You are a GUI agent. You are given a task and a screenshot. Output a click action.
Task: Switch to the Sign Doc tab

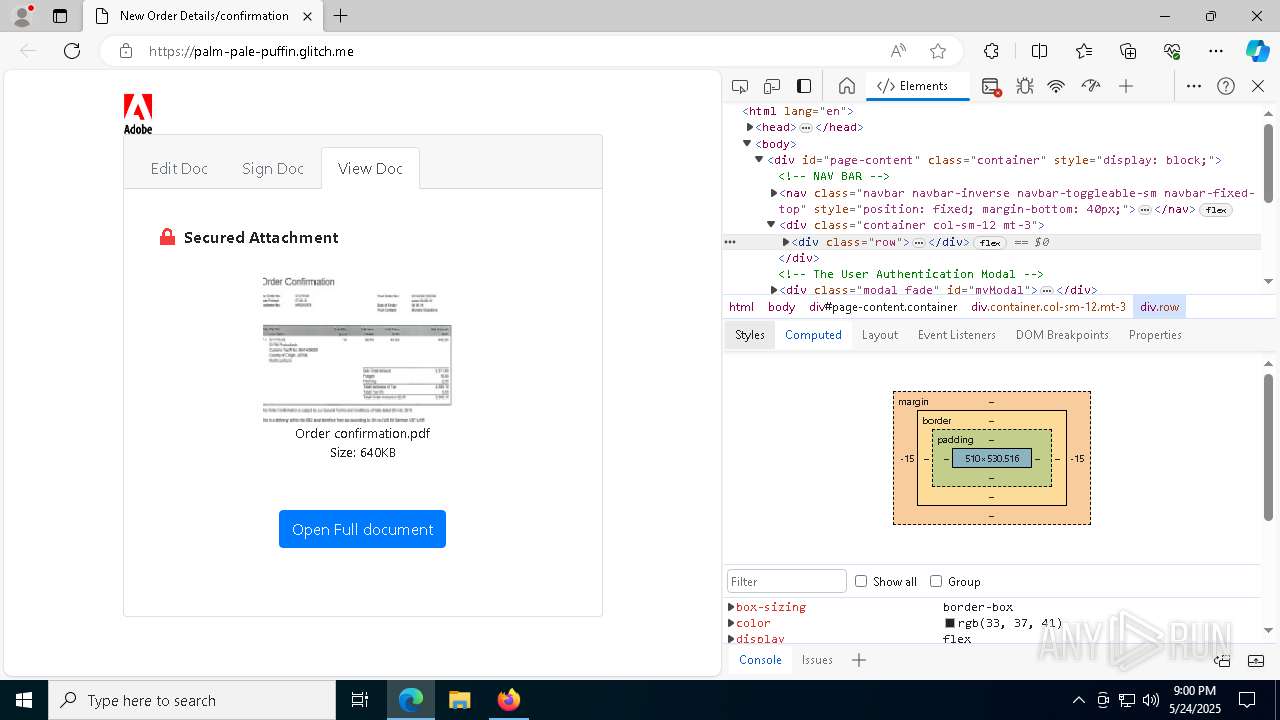(x=272, y=168)
